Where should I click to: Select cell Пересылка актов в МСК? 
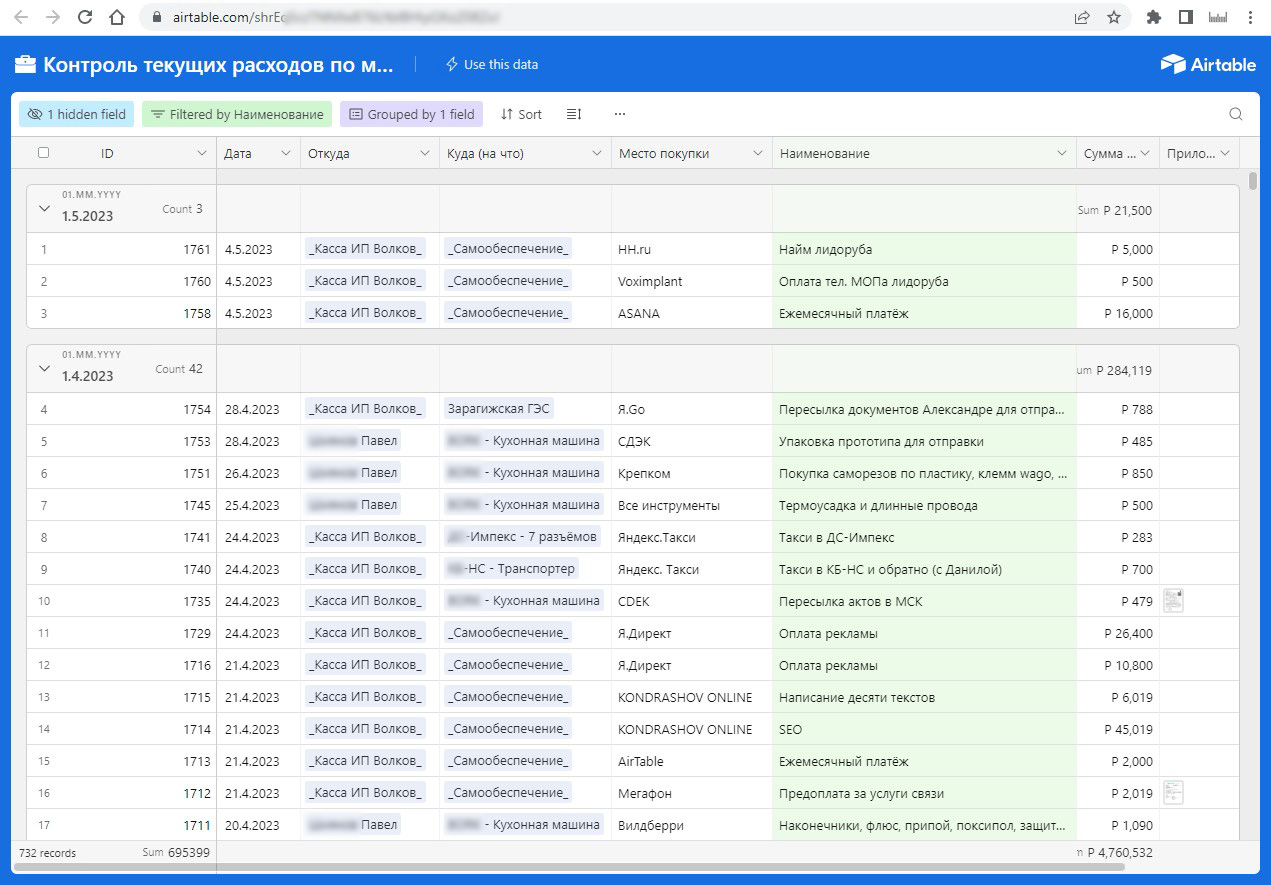point(924,601)
